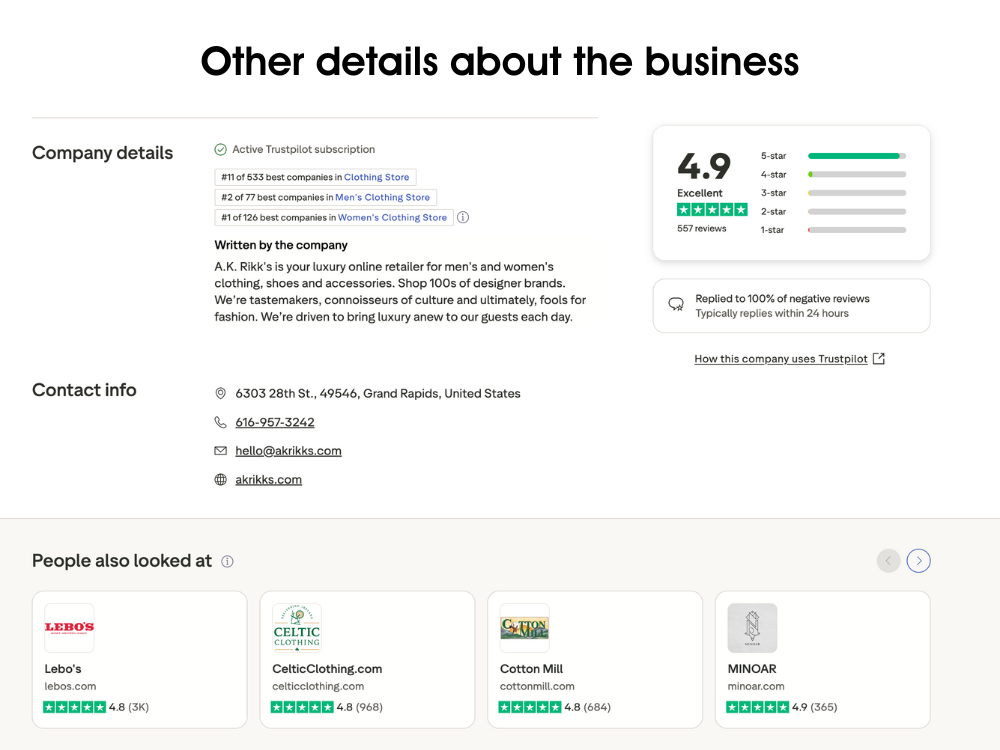The width and height of the screenshot is (1000, 750).
Task: Click the phone icon beside 616-957-3242
Action: pyautogui.click(x=220, y=422)
